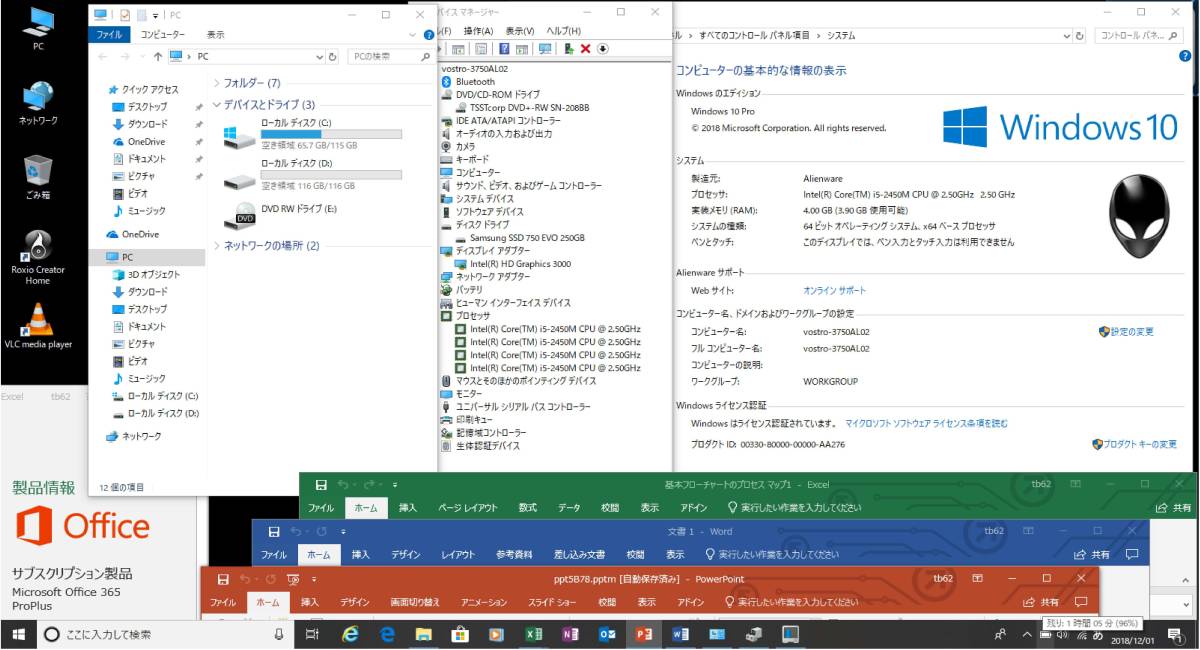Switch to アニメーション tab in PowerPoint
The image size is (1200, 650).
pyautogui.click(x=484, y=602)
